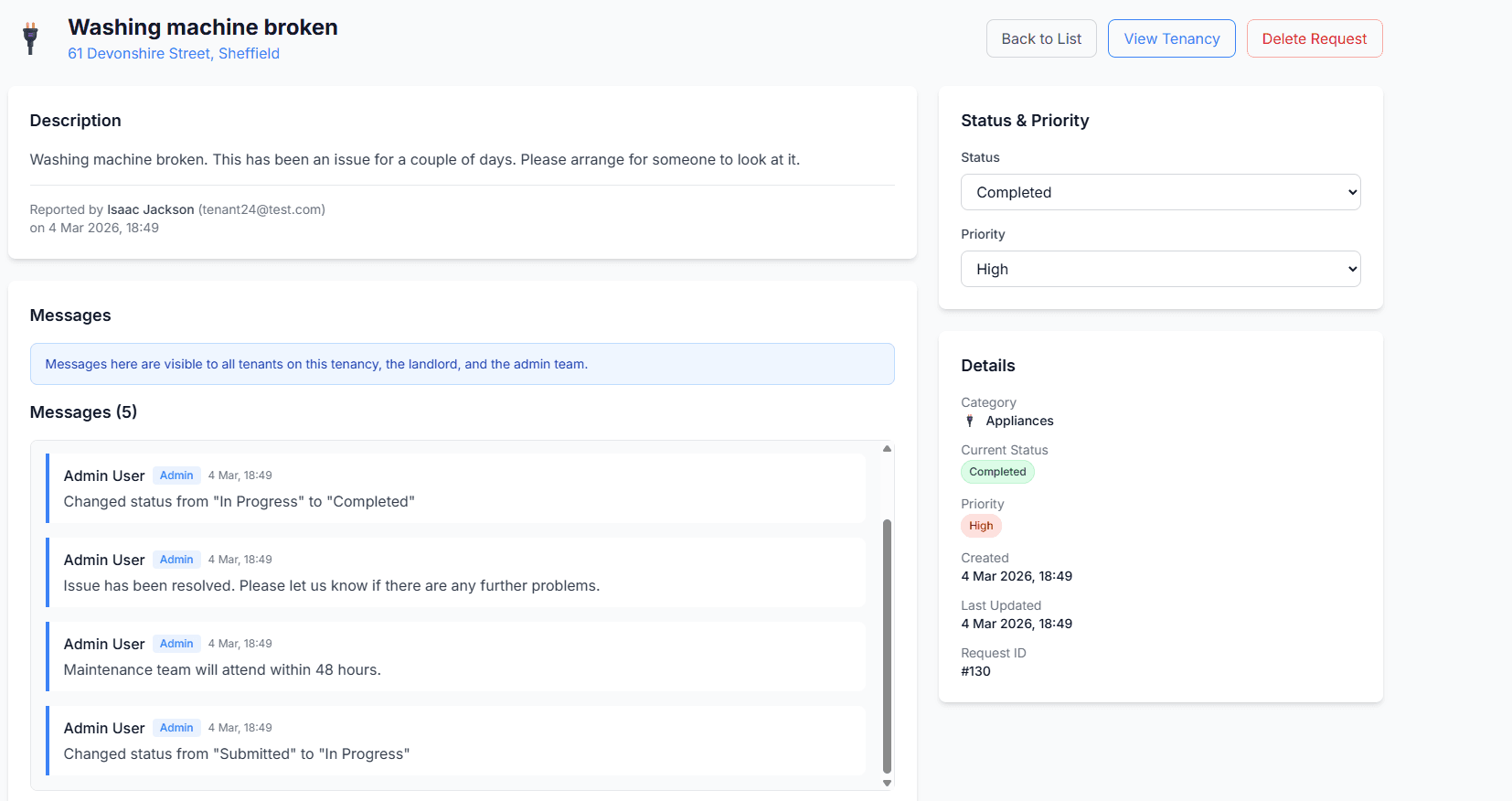The width and height of the screenshot is (1512, 801).
Task: Click the Created date value in Details
Action: click(1017, 576)
